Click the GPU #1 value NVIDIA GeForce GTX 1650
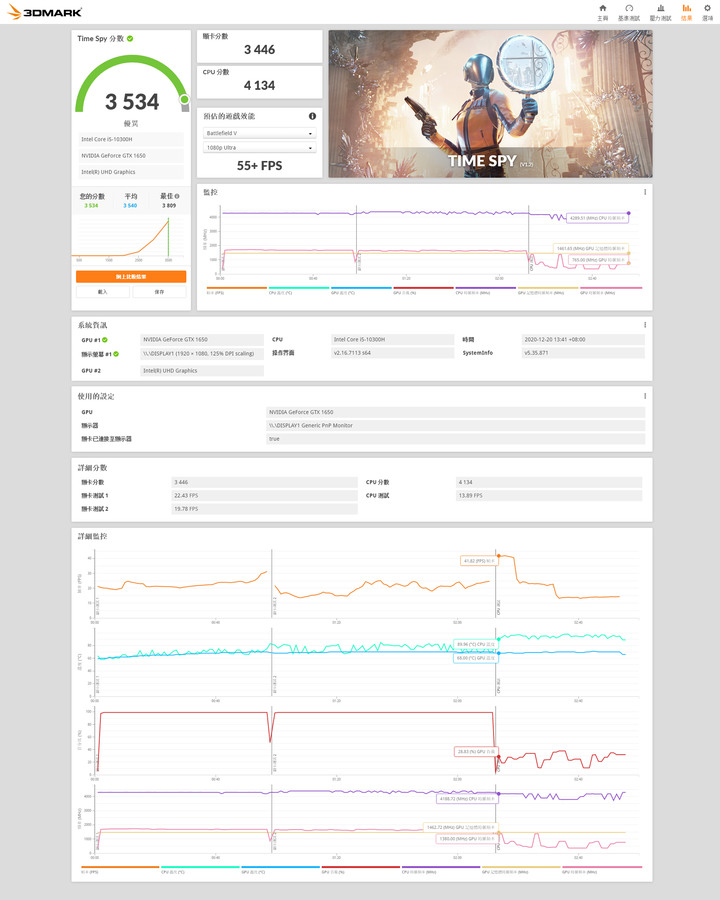 [x=202, y=340]
